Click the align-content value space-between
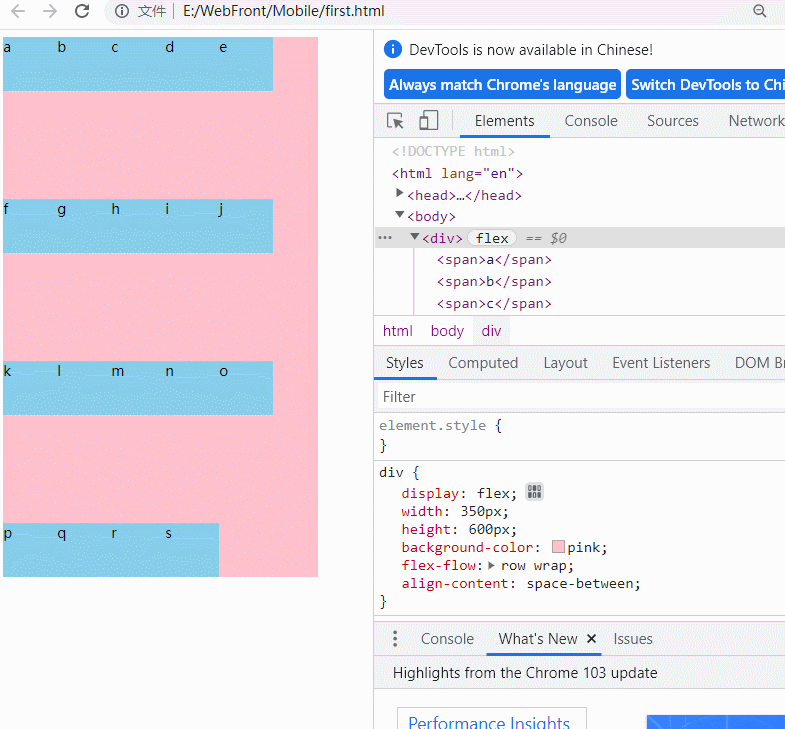The image size is (785, 729). click(580, 583)
